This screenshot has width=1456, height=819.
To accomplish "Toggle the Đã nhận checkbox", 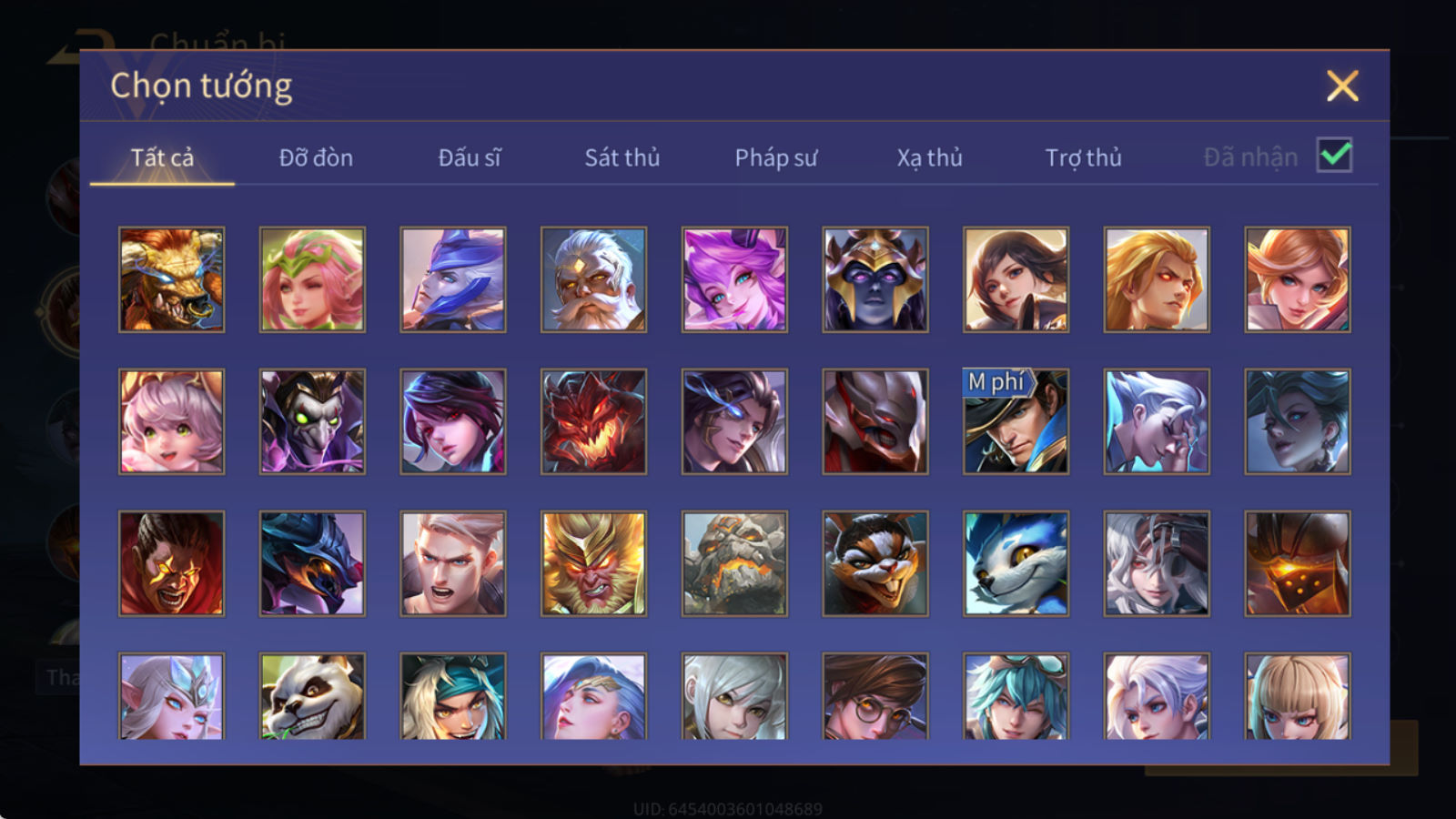I will click(x=1335, y=156).
